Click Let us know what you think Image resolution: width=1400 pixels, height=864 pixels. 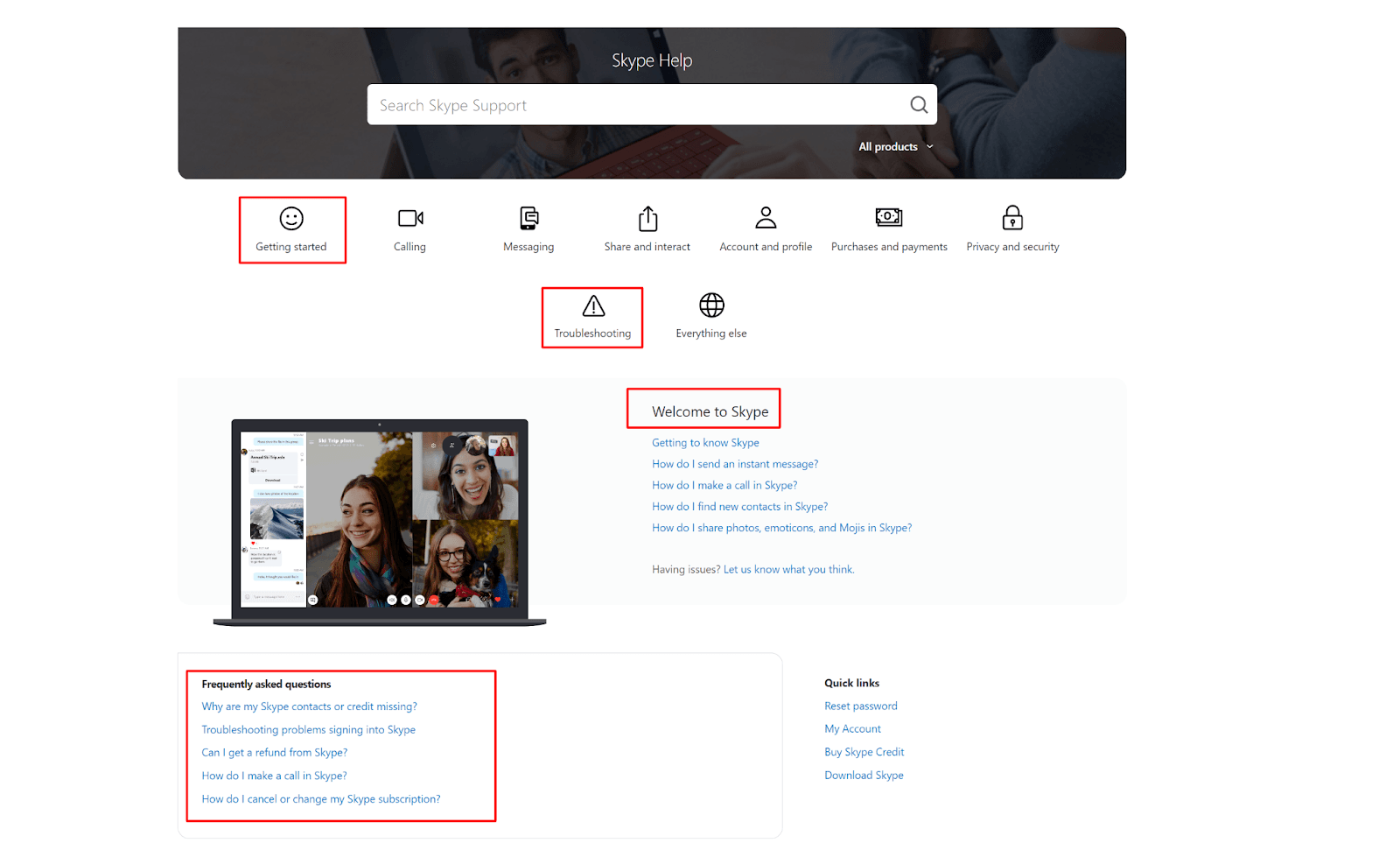[x=788, y=570]
